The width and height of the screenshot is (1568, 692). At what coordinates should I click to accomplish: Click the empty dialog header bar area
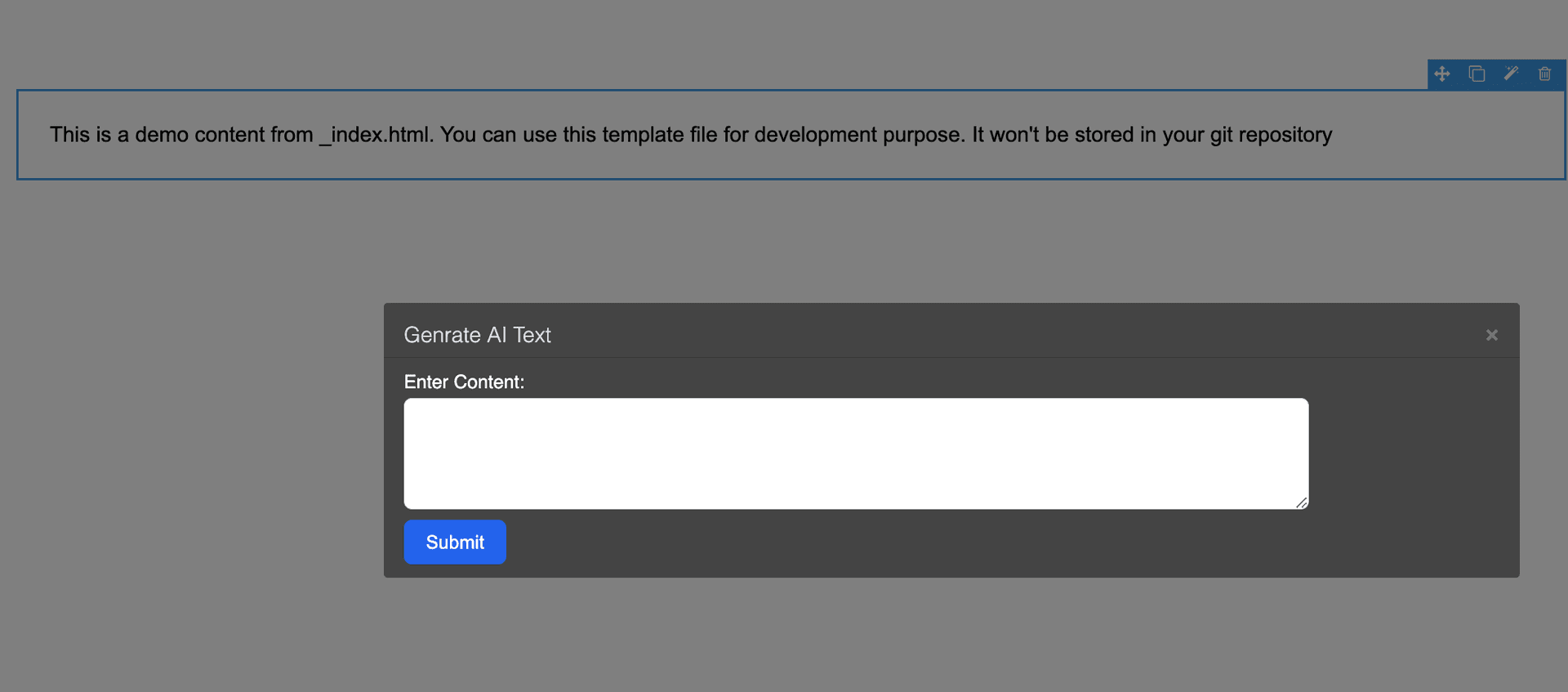[1013, 333]
